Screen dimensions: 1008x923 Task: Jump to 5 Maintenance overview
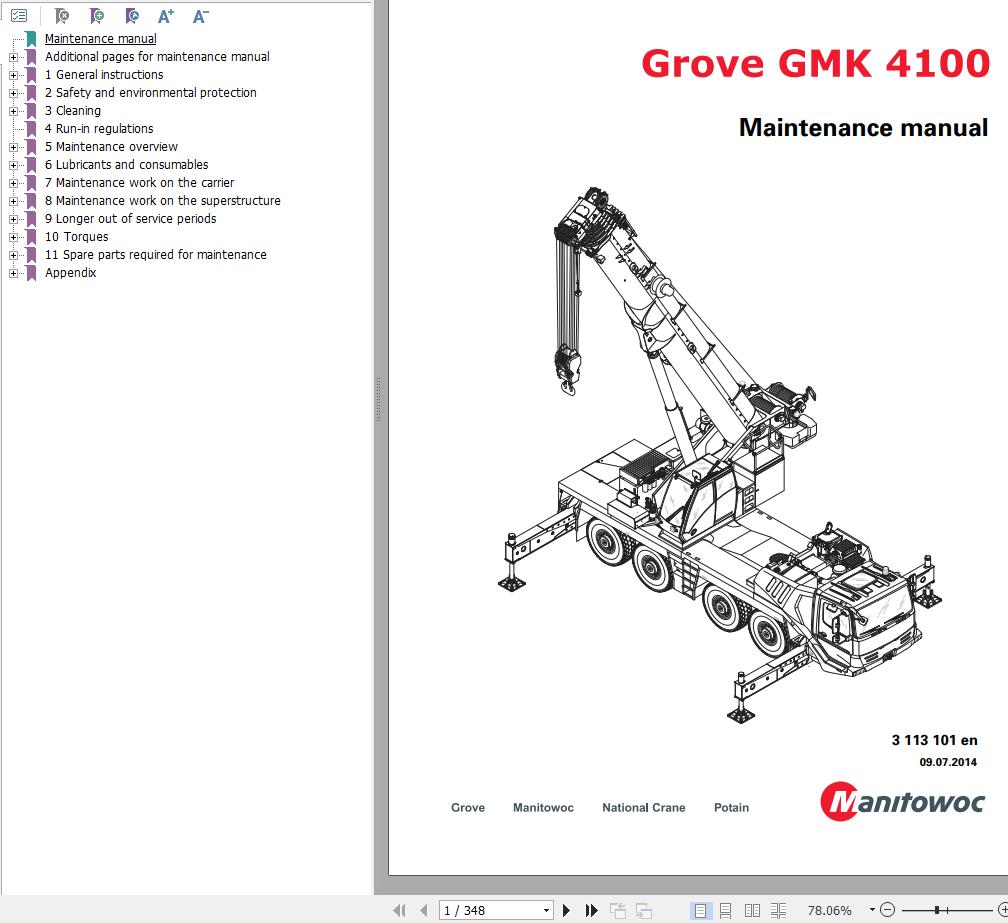tap(111, 147)
